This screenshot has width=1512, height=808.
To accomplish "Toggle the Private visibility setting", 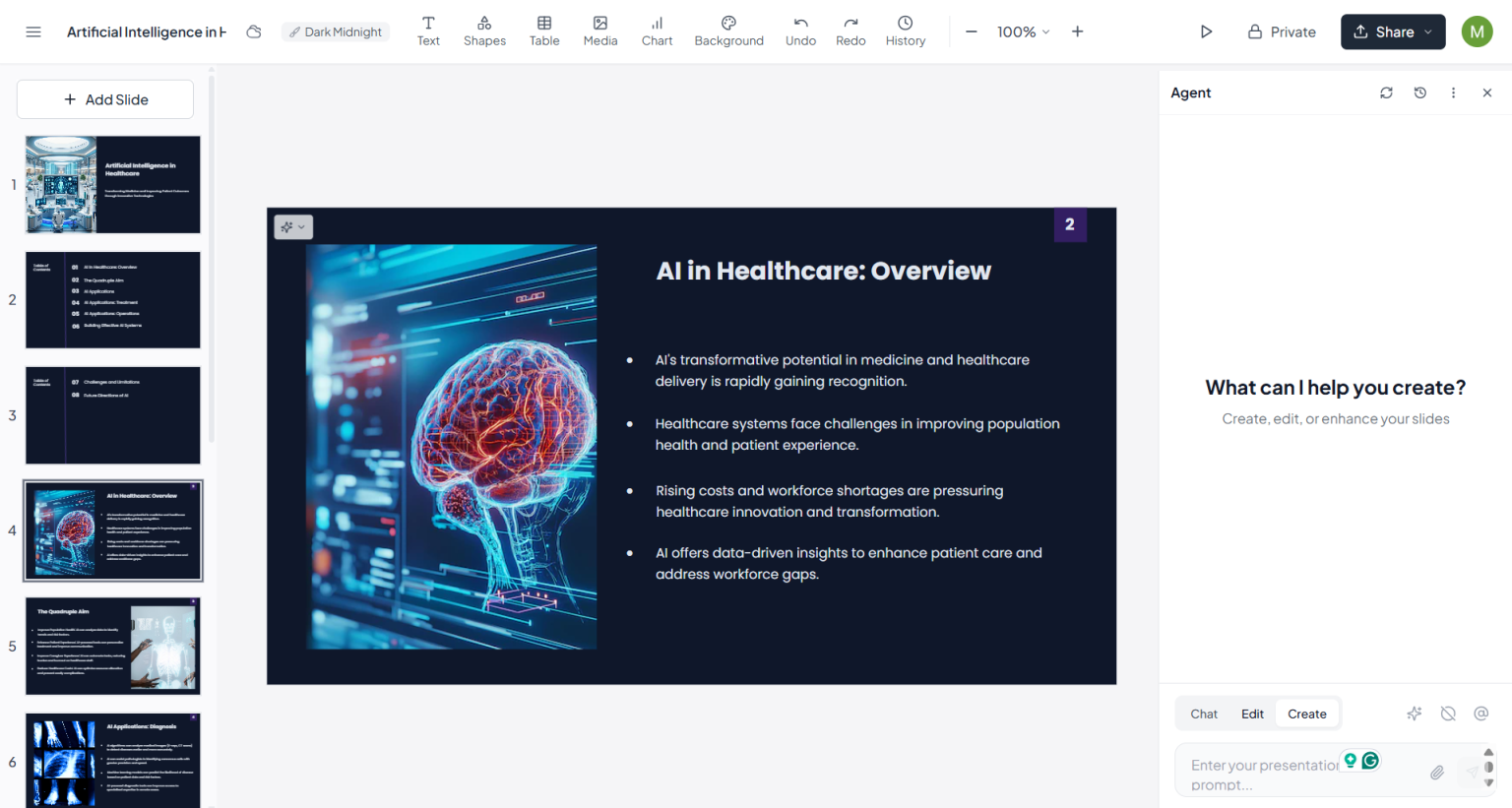I will (x=1282, y=31).
